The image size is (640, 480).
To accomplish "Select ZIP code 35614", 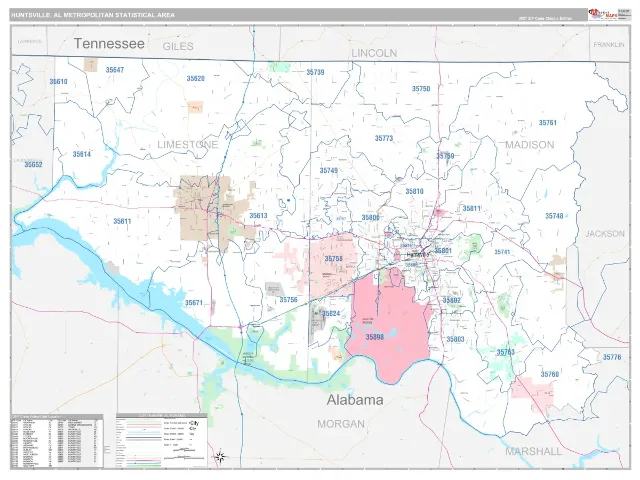I will tap(82, 154).
